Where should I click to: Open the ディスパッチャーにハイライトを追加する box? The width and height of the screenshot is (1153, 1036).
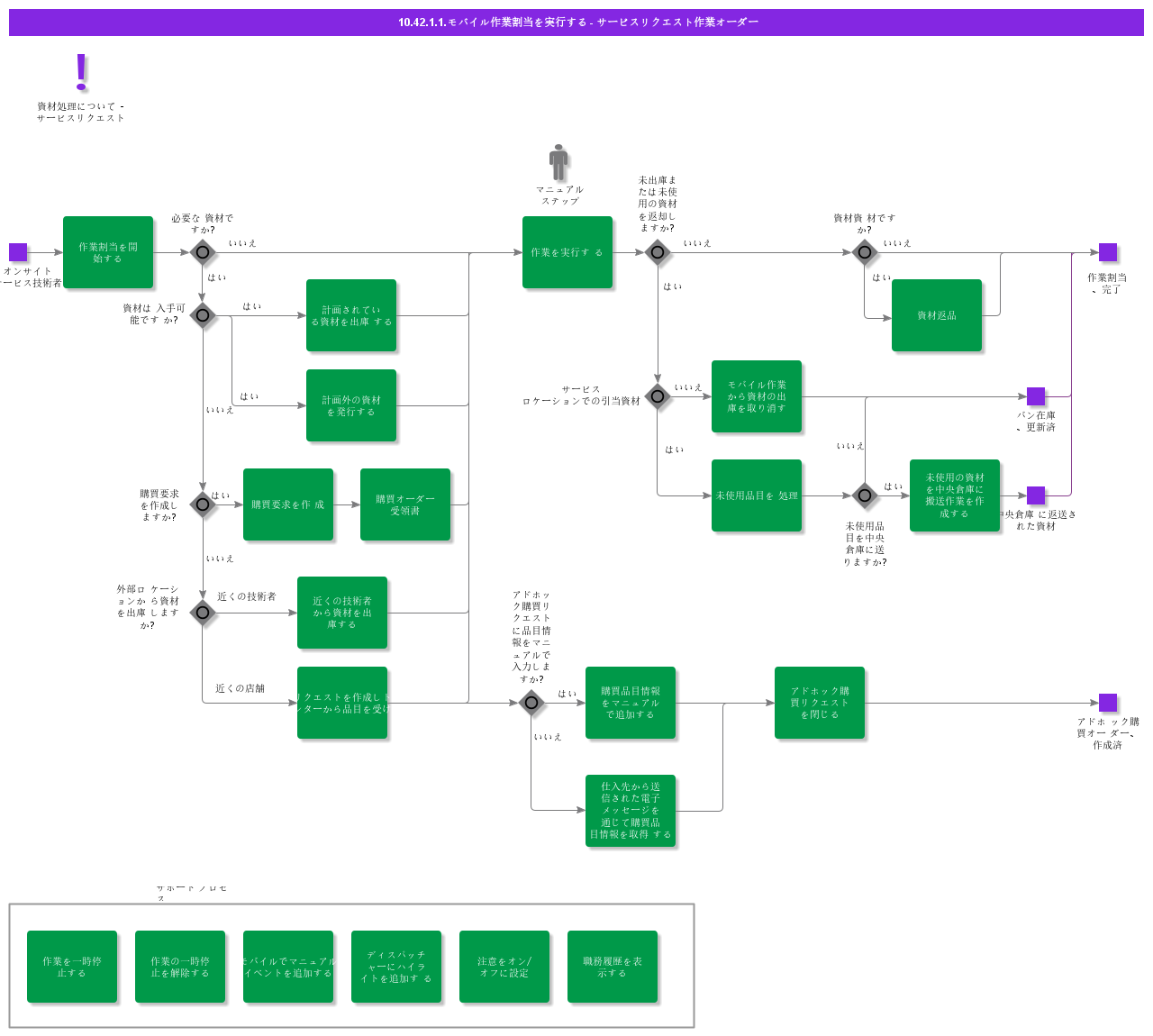pyautogui.click(x=396, y=967)
